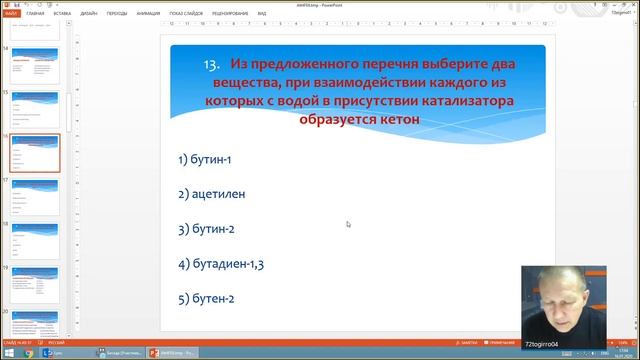The height and width of the screenshot is (360, 640).
Task: Click the PowerPoint taskbar button
Action: (172, 353)
